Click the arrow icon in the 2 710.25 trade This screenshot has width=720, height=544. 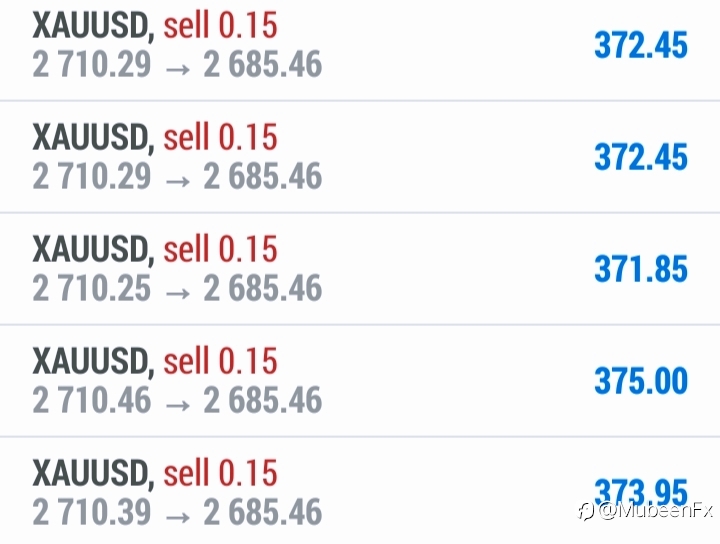(x=177, y=293)
